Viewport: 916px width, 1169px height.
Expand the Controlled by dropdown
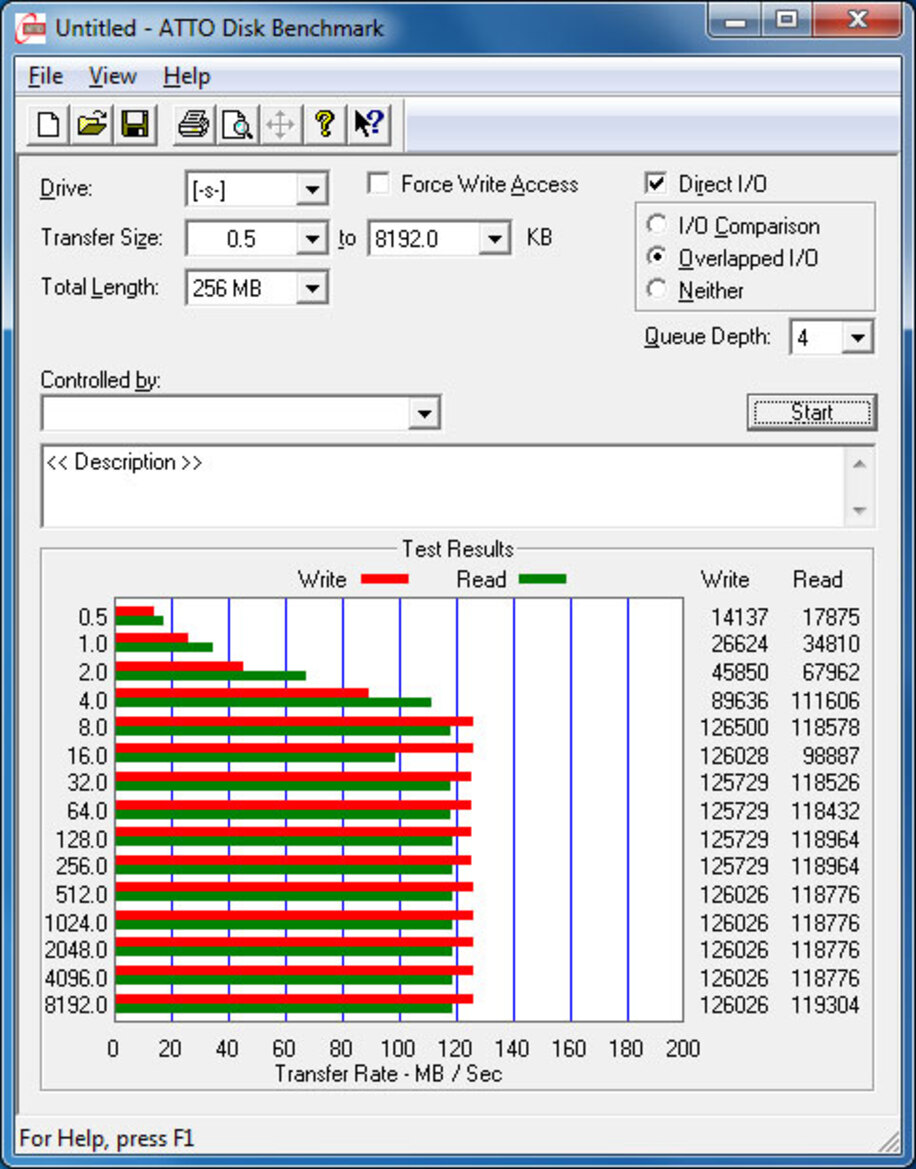click(425, 413)
